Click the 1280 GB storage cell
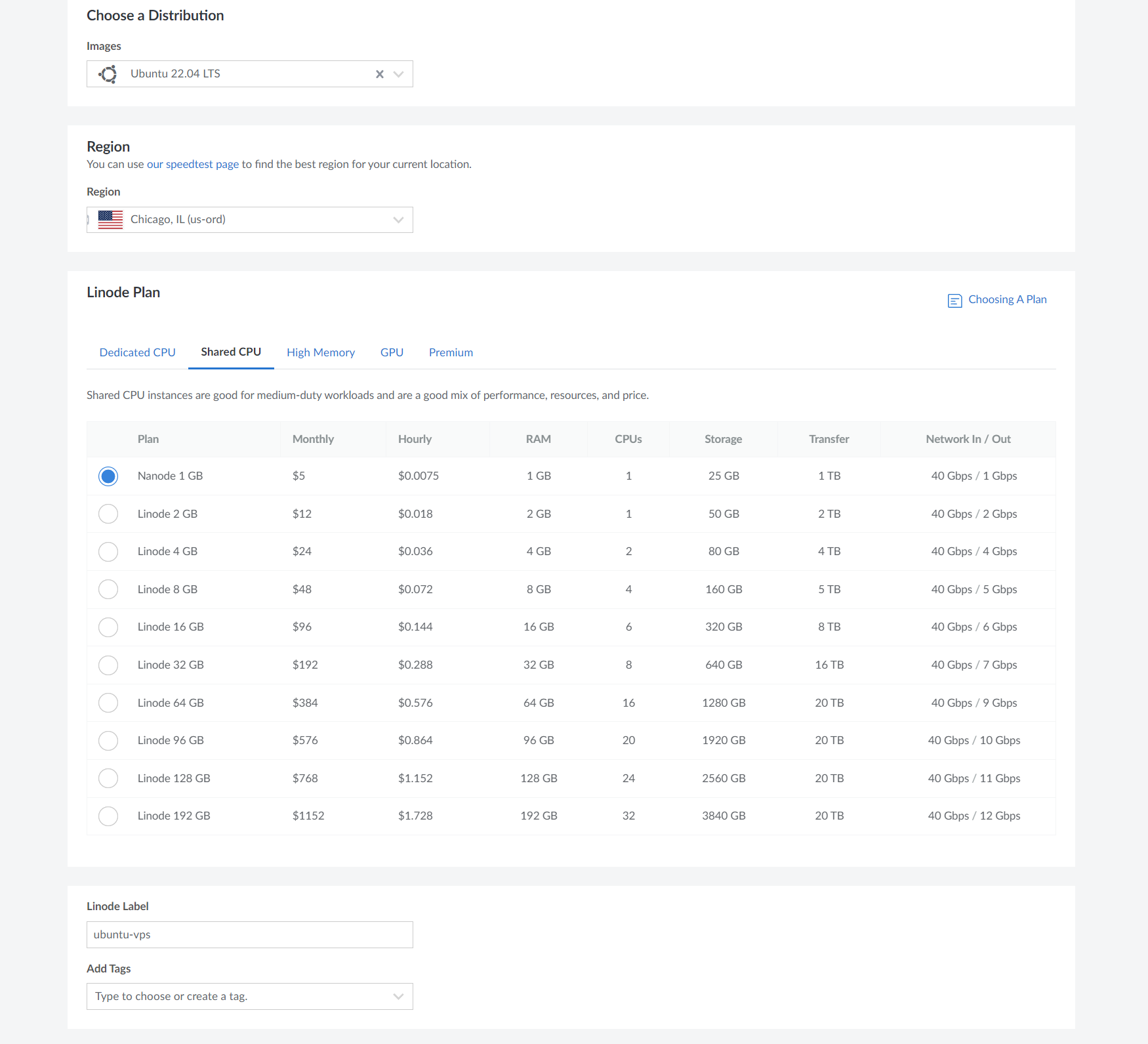 point(724,703)
